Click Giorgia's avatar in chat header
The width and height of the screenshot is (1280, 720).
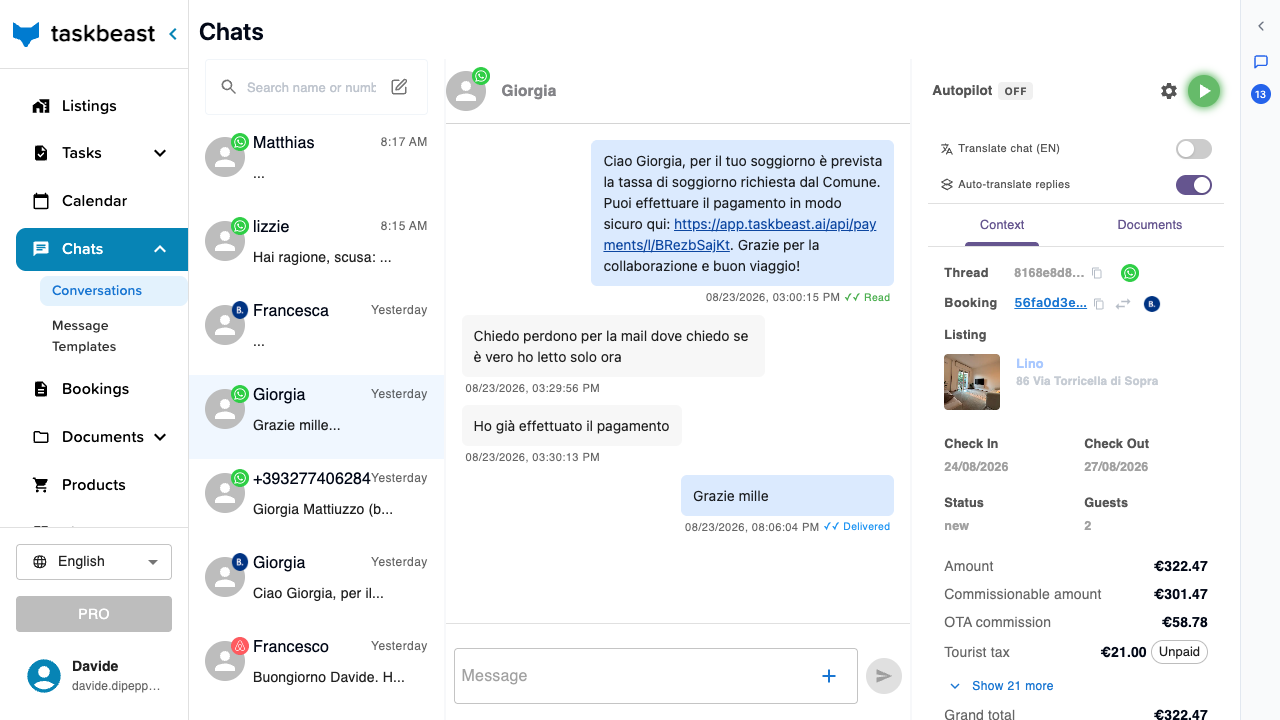466,90
